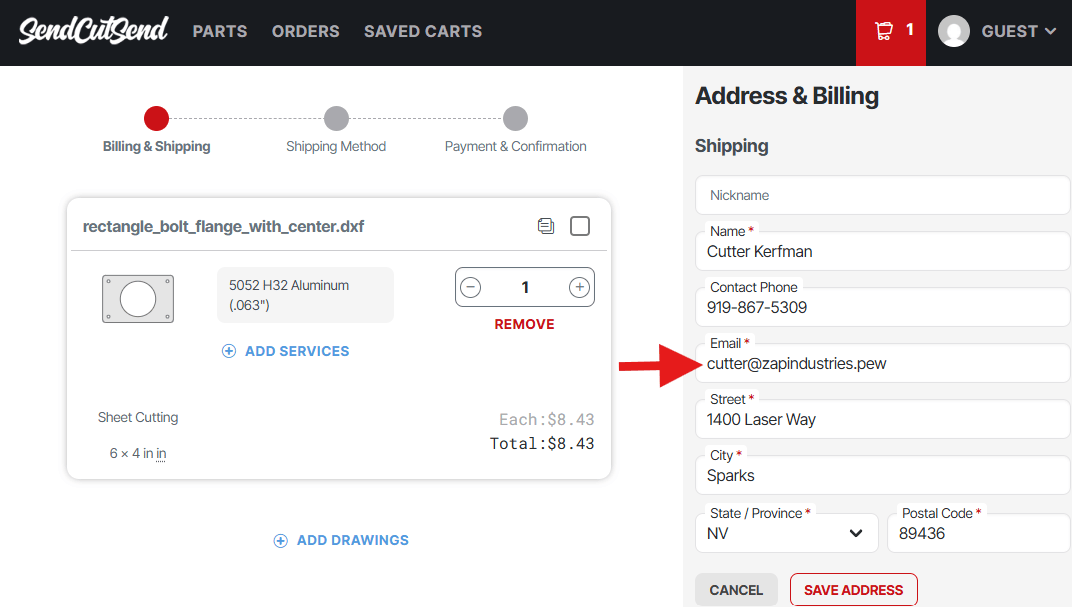Open the PARTS menu
This screenshot has width=1072, height=607.
[x=220, y=31]
